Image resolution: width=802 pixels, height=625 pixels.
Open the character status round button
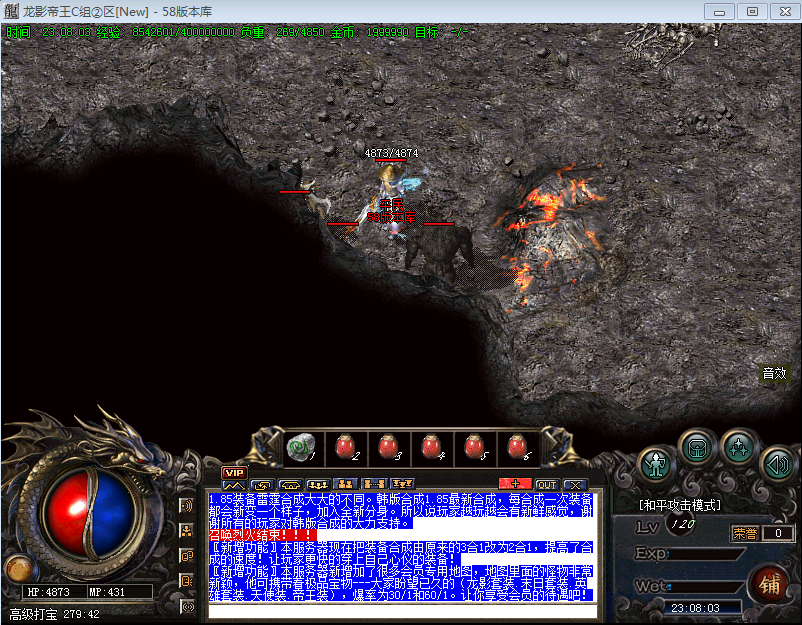coord(656,464)
